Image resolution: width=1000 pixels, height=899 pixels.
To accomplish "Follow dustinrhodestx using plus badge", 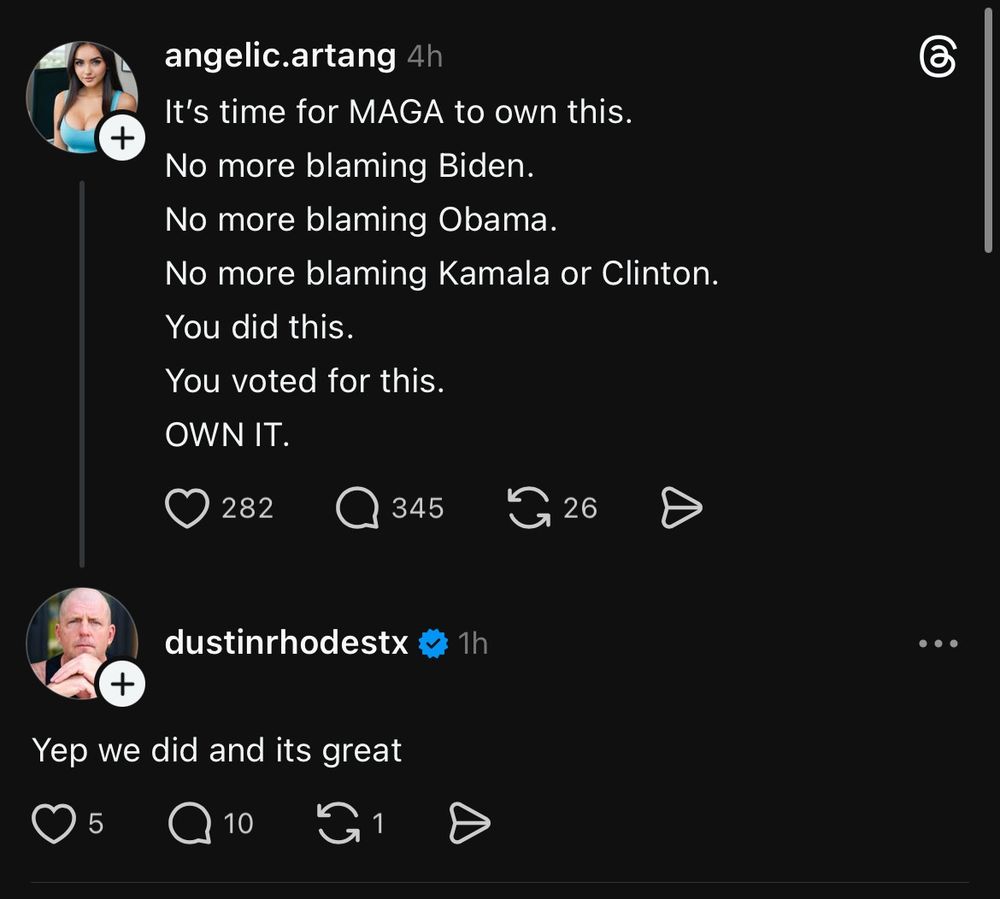I will pos(122,685).
